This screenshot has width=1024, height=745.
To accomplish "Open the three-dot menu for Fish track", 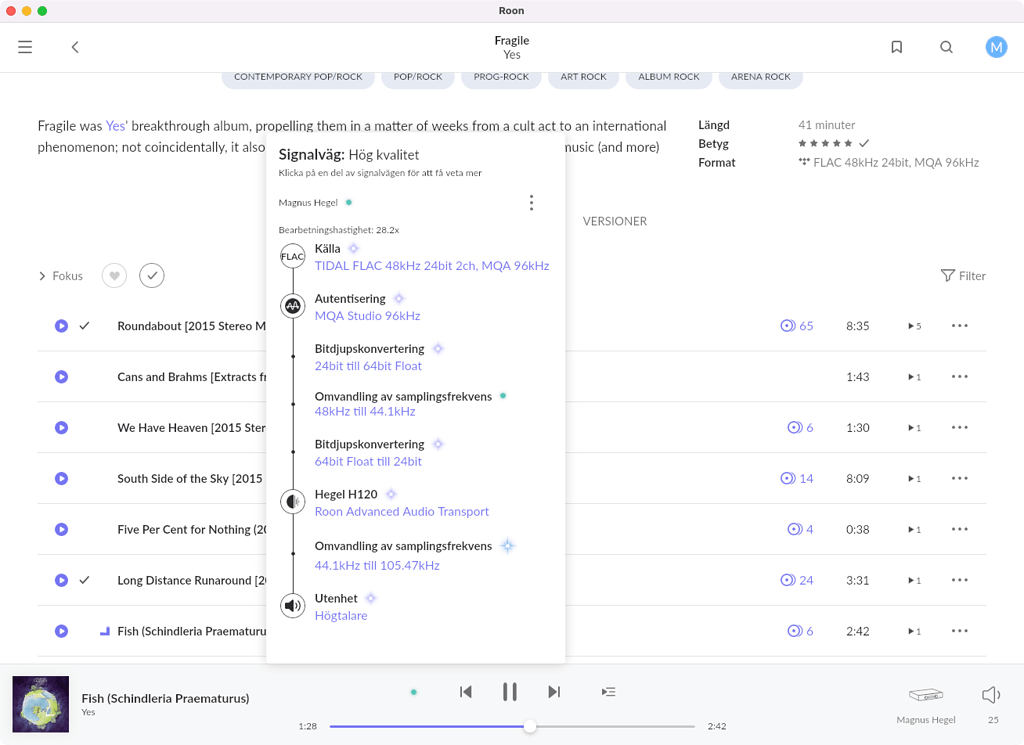I will point(959,631).
